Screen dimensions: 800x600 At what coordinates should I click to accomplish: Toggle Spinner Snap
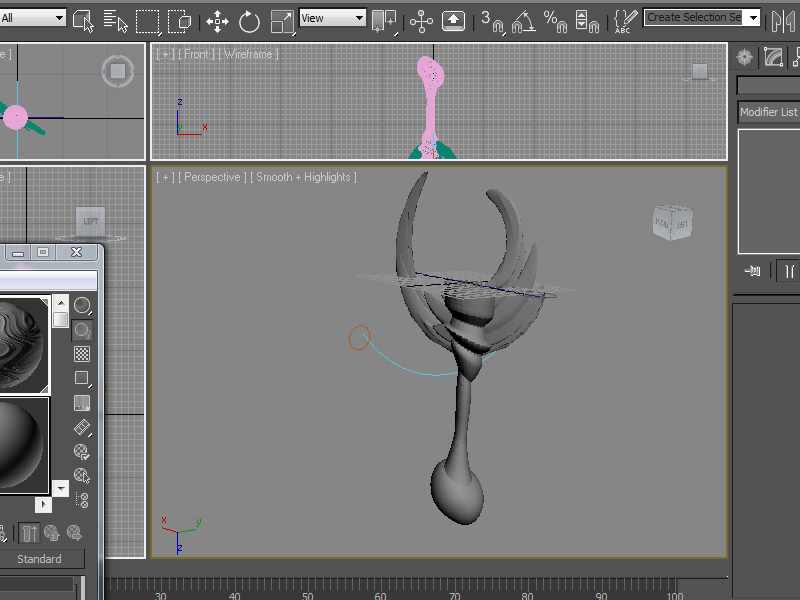click(x=587, y=21)
